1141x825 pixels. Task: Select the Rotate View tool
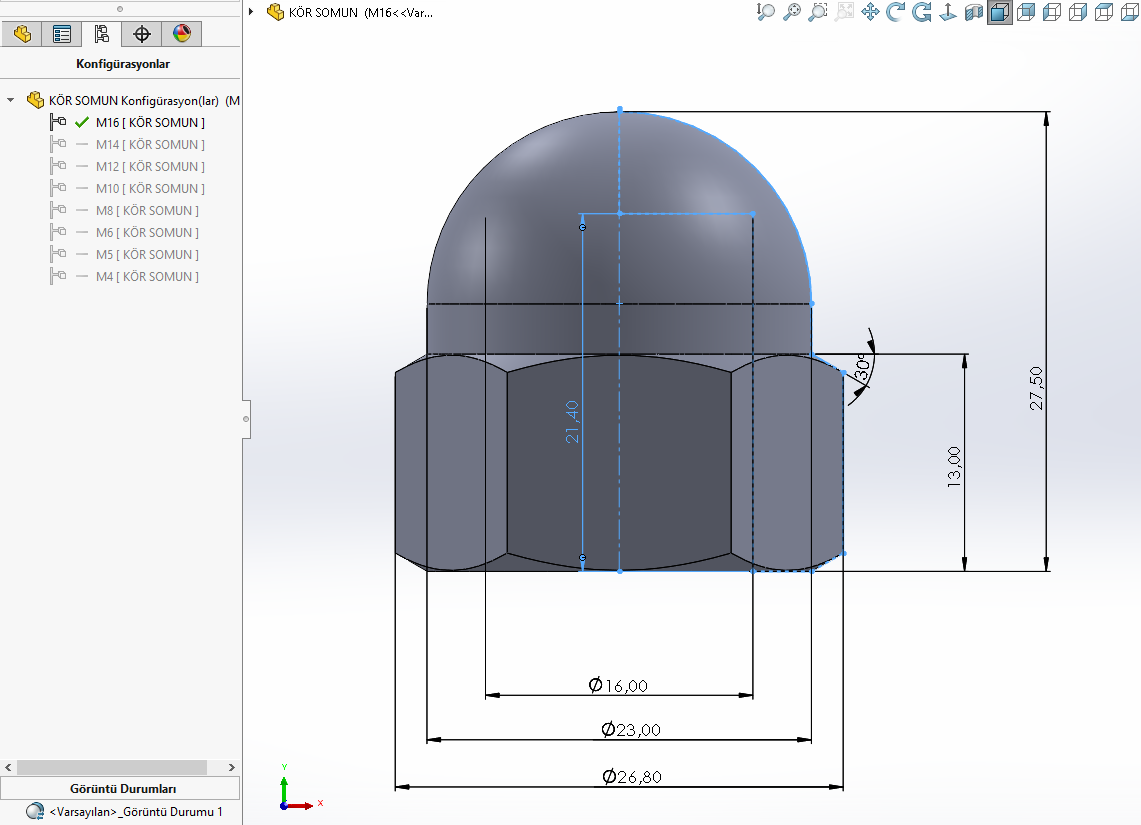tap(896, 12)
